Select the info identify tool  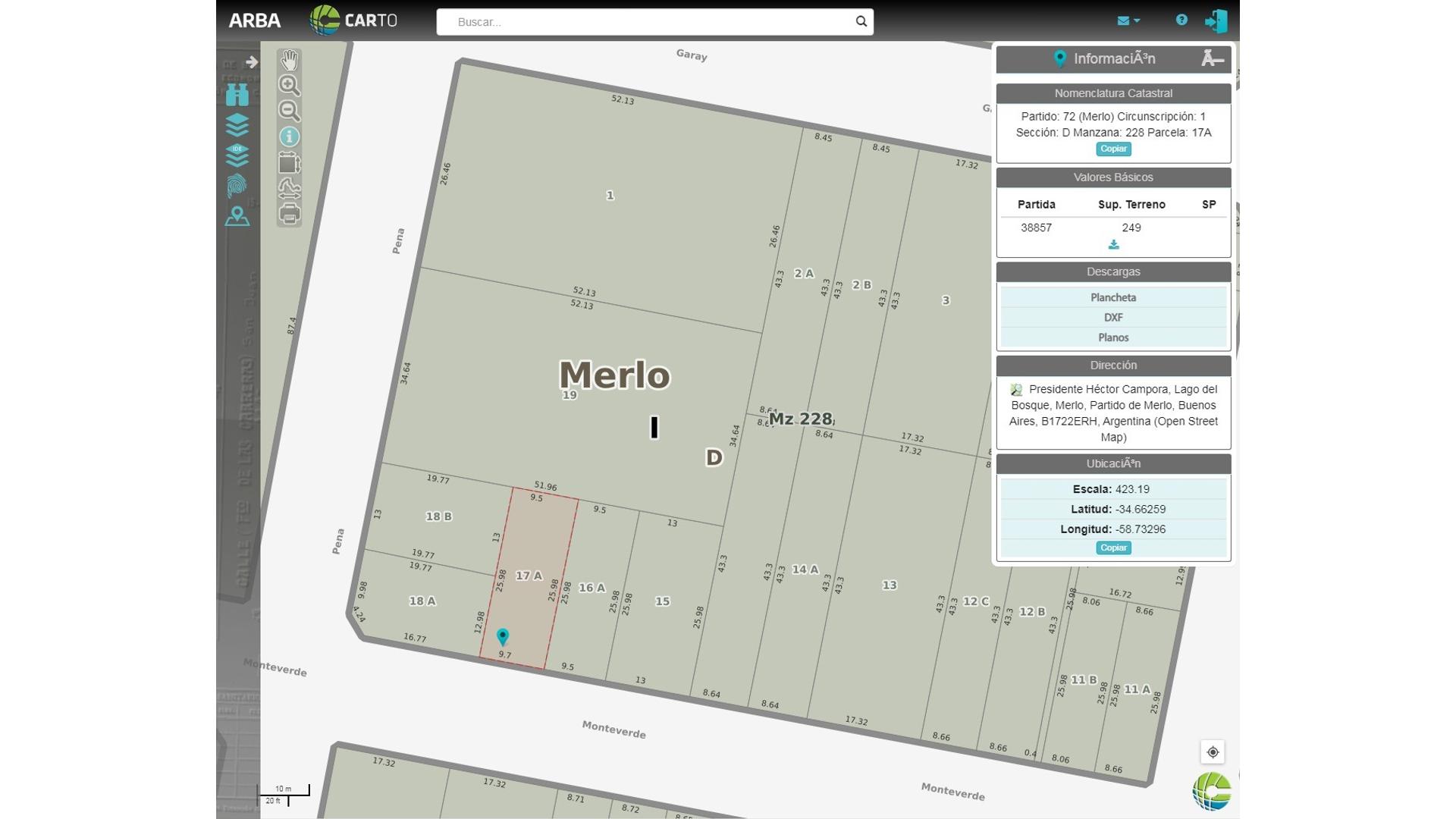(x=289, y=136)
